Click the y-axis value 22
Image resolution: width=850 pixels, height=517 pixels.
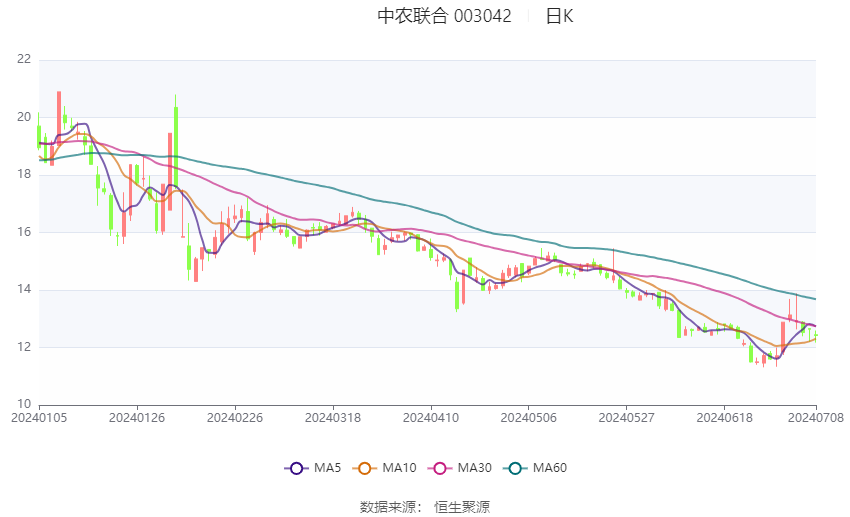(24, 59)
